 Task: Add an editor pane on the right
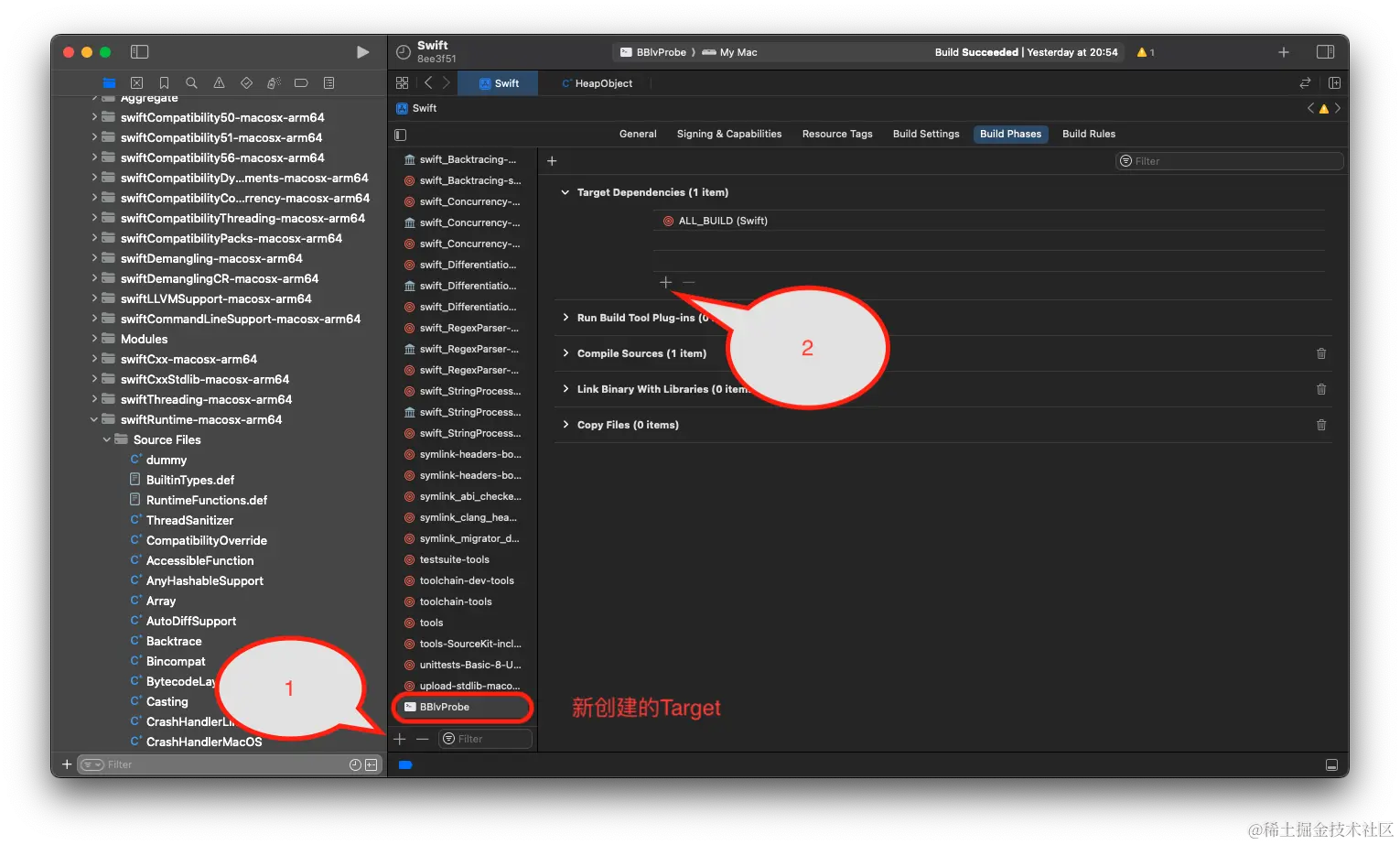pyautogui.click(x=1334, y=83)
